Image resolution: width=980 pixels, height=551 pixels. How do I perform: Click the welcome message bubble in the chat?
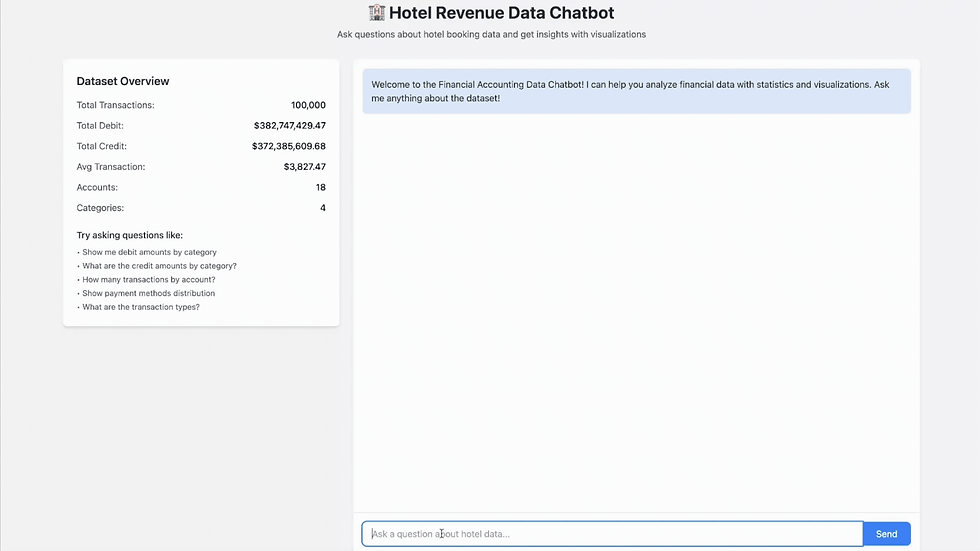tap(636, 91)
